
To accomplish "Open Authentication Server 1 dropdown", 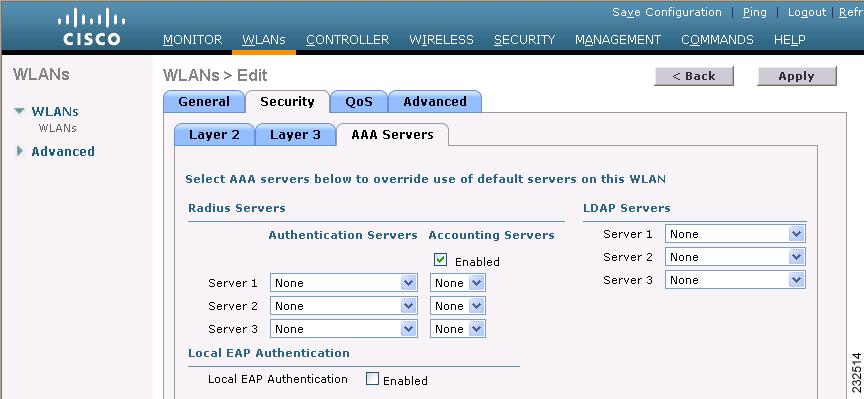I will pos(344,283).
